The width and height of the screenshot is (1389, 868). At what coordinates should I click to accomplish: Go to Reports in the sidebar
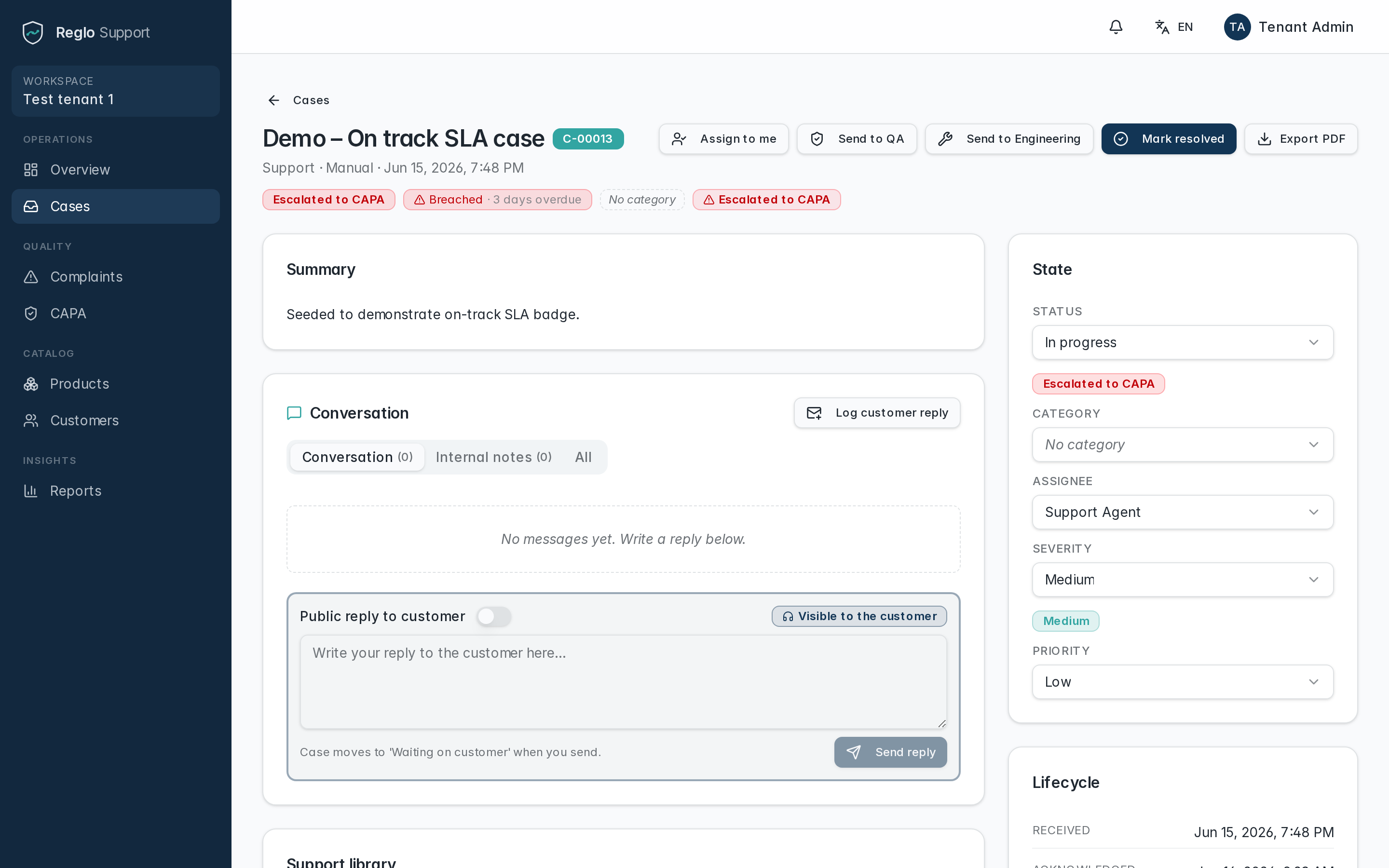[115, 491]
